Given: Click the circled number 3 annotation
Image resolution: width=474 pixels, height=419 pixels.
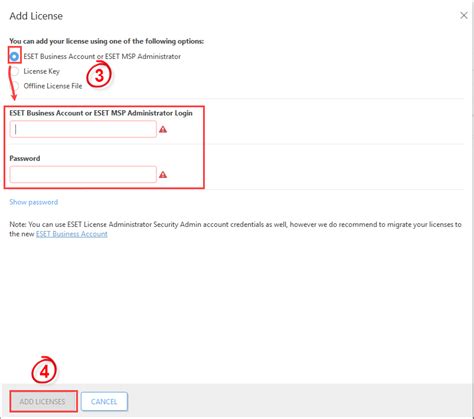Looking at the screenshot, I should (99, 75).
